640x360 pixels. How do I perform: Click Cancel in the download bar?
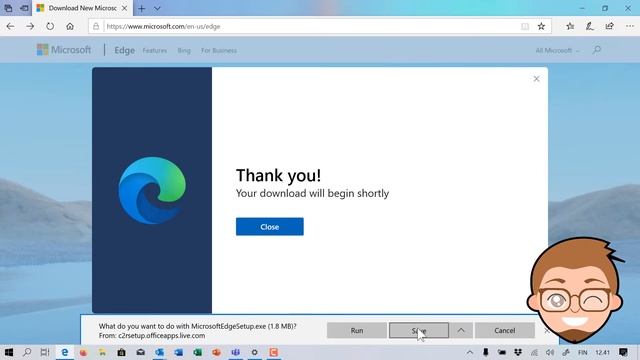click(x=505, y=330)
